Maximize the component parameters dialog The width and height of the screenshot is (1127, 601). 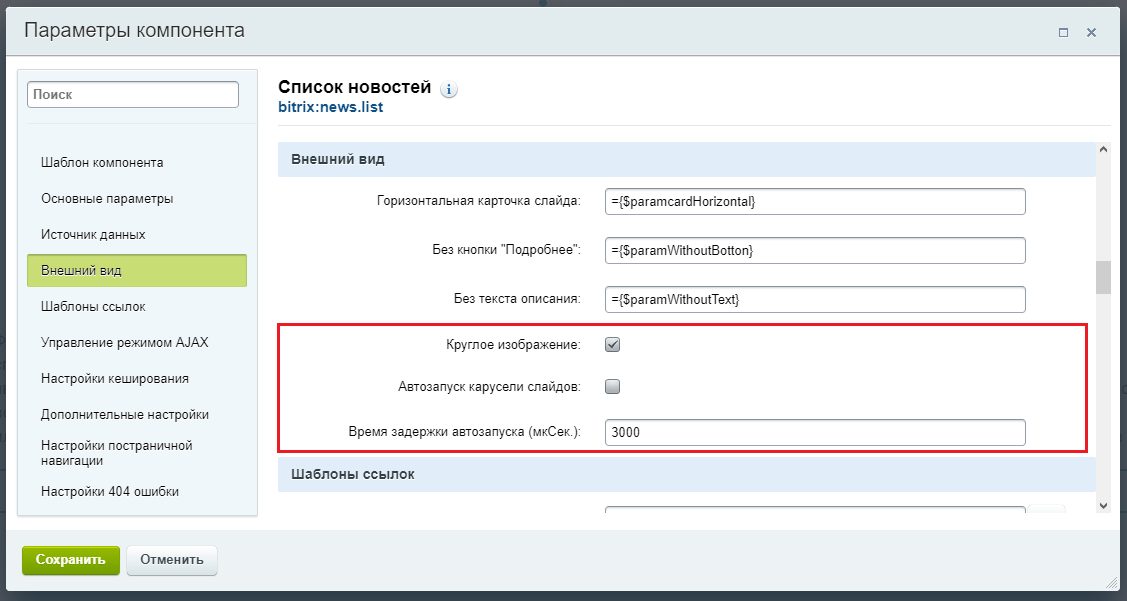1064,32
